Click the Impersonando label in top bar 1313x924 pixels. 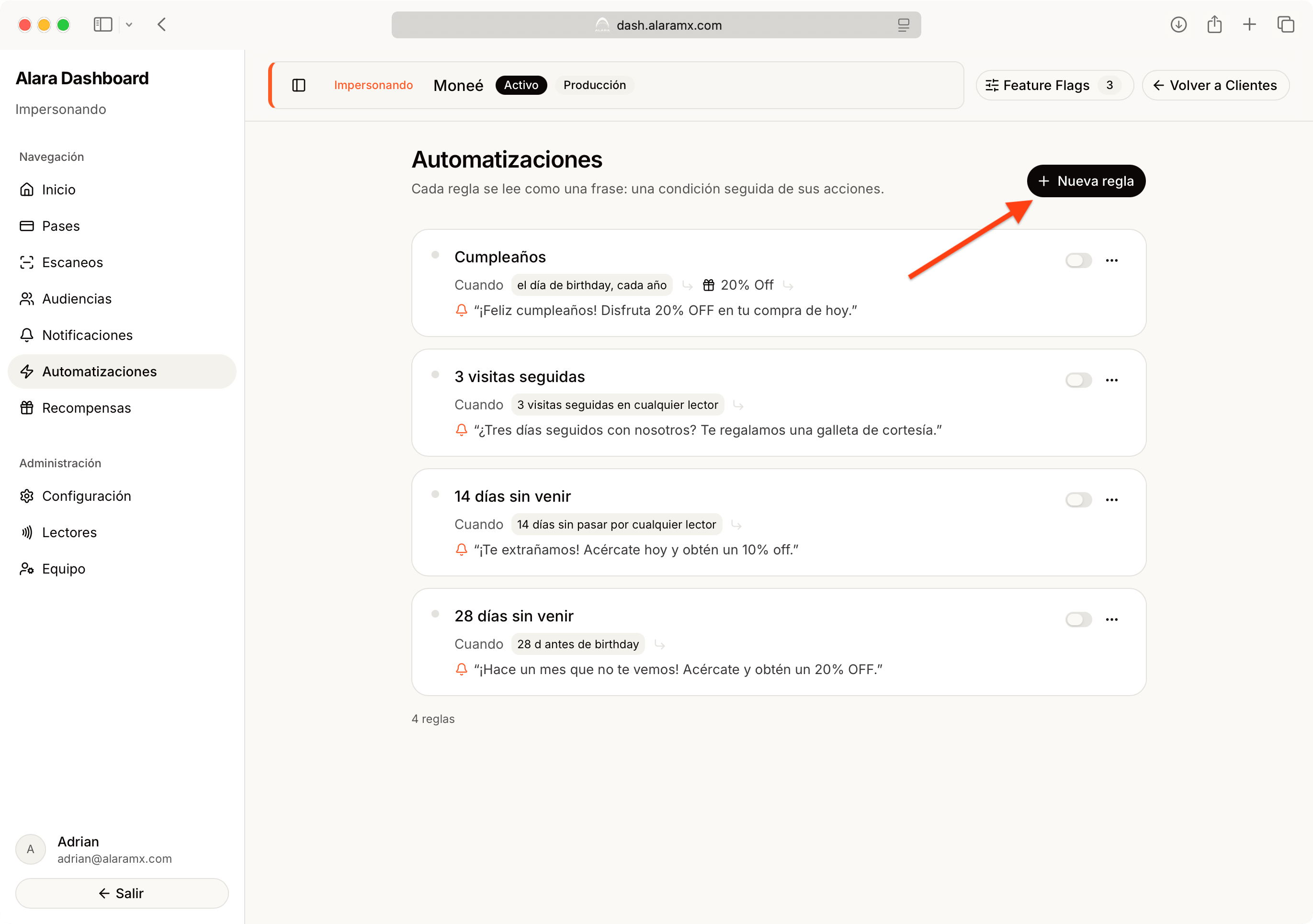[x=374, y=85]
